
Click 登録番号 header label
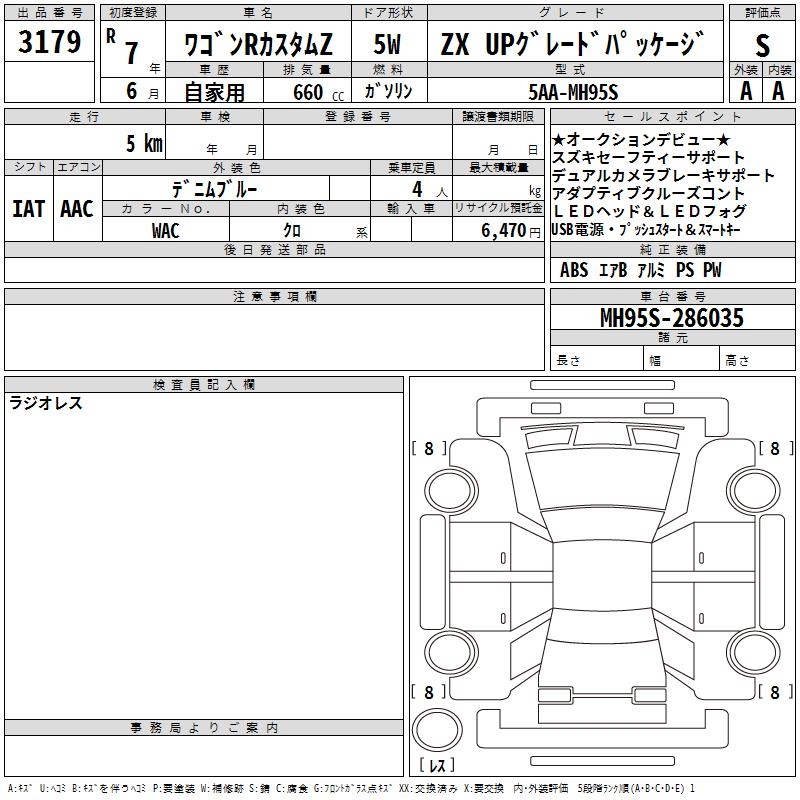tap(358, 116)
